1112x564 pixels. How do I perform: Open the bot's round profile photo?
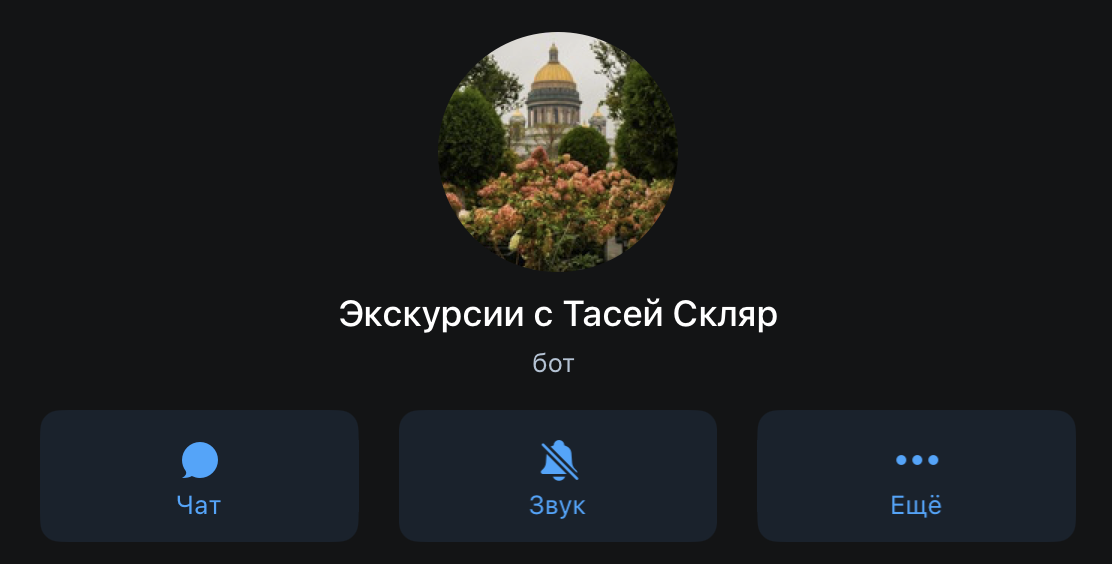557,151
